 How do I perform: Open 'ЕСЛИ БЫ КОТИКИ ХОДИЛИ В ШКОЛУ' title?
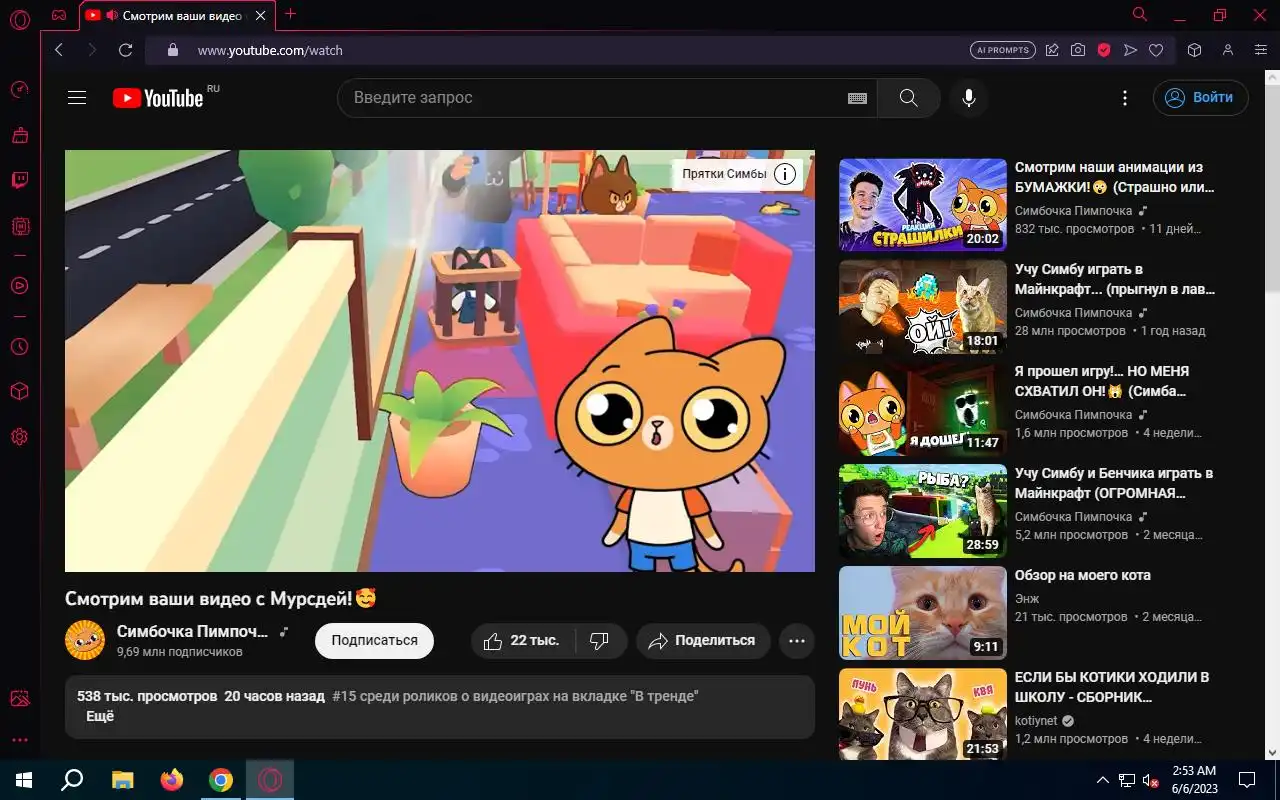pyautogui.click(x=1112, y=687)
